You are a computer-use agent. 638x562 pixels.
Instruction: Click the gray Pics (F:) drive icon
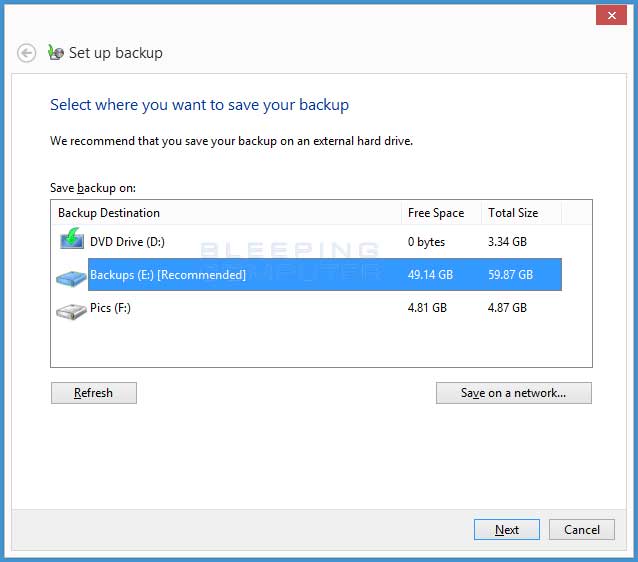pos(71,311)
